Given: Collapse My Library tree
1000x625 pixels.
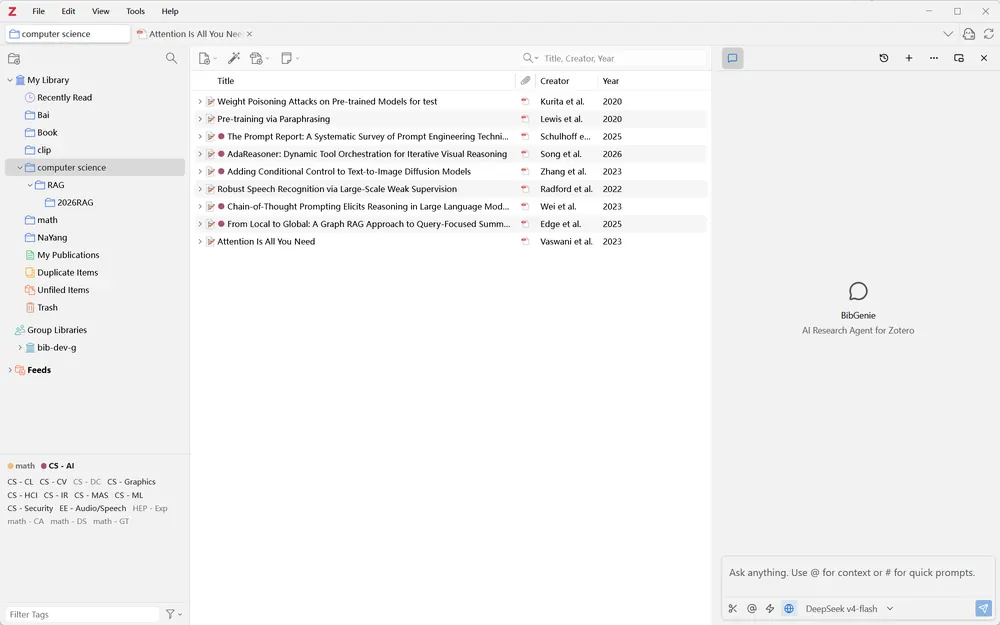Looking at the screenshot, I should click(10, 80).
